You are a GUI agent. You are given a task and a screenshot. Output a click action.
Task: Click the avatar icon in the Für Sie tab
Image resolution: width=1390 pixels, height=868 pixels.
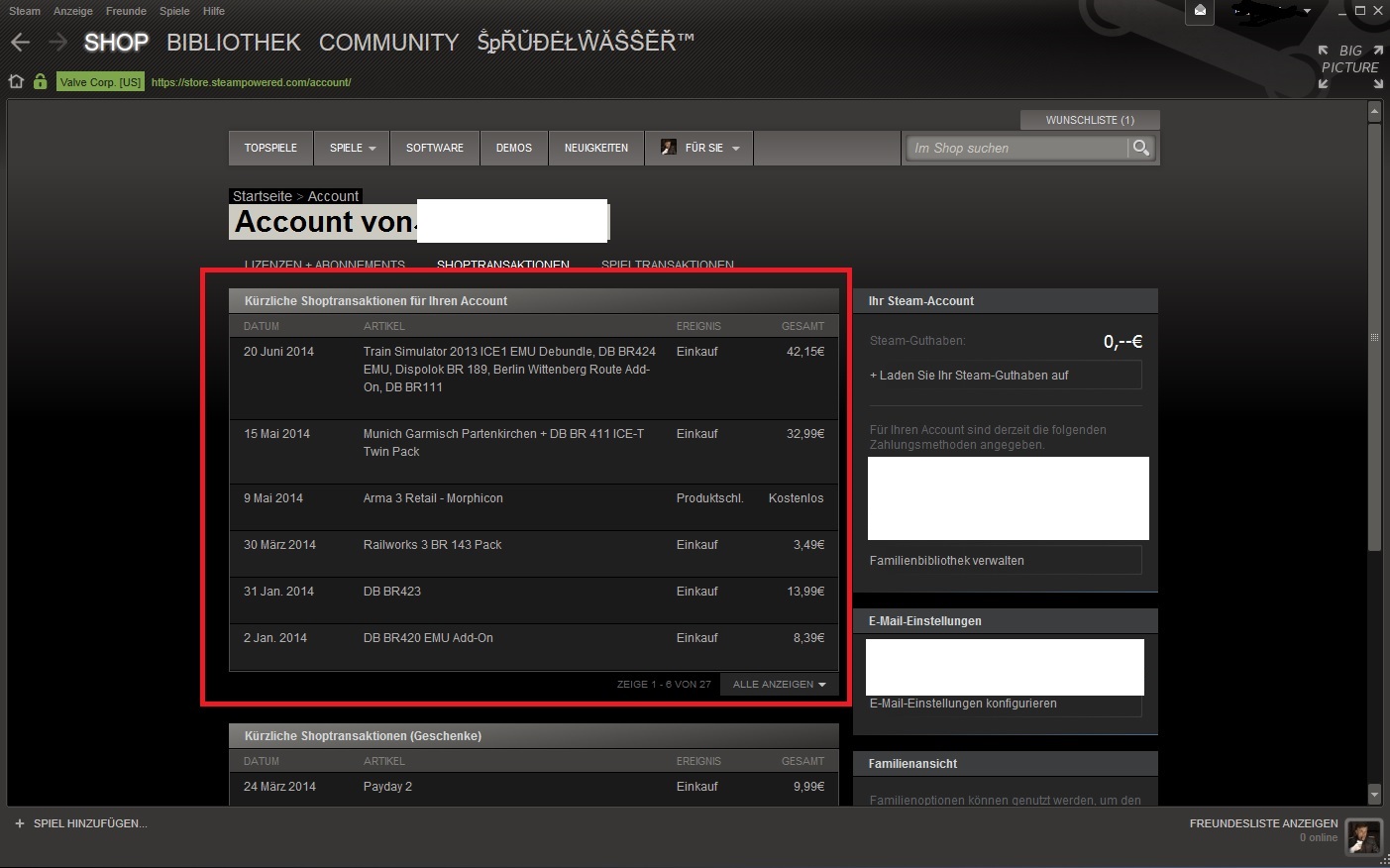(x=669, y=148)
